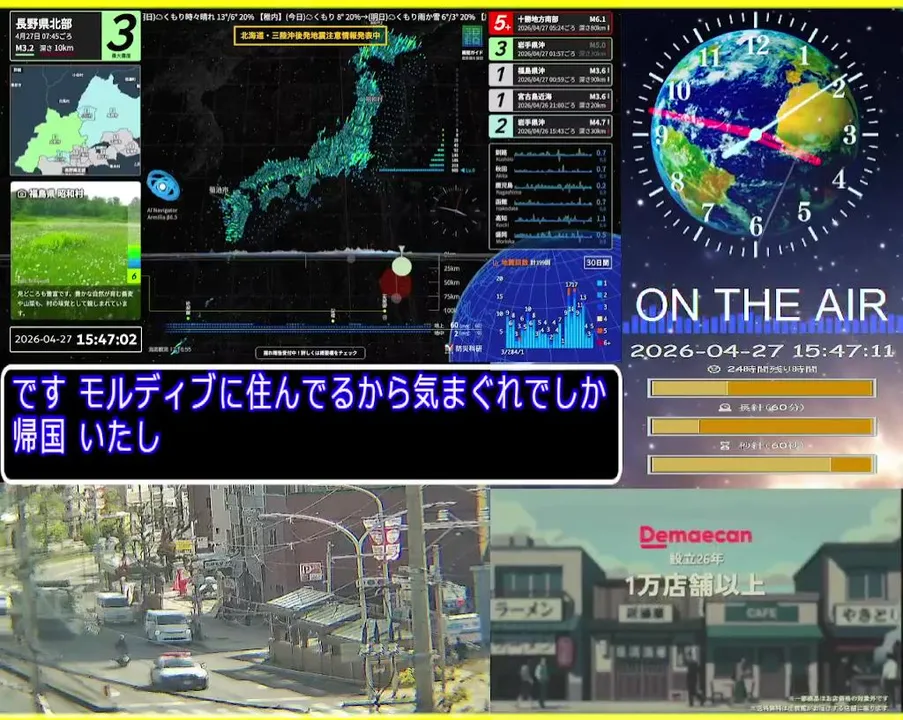Click the legend swatch for intensity 1
Image resolution: width=903 pixels, height=720 pixels.
[x=600, y=283]
